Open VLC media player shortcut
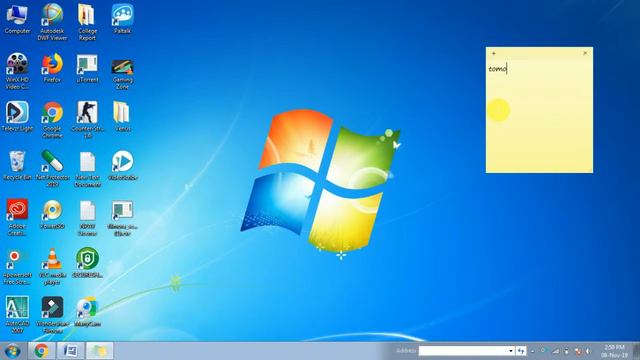Image resolution: width=640 pixels, height=360 pixels. [x=52, y=267]
